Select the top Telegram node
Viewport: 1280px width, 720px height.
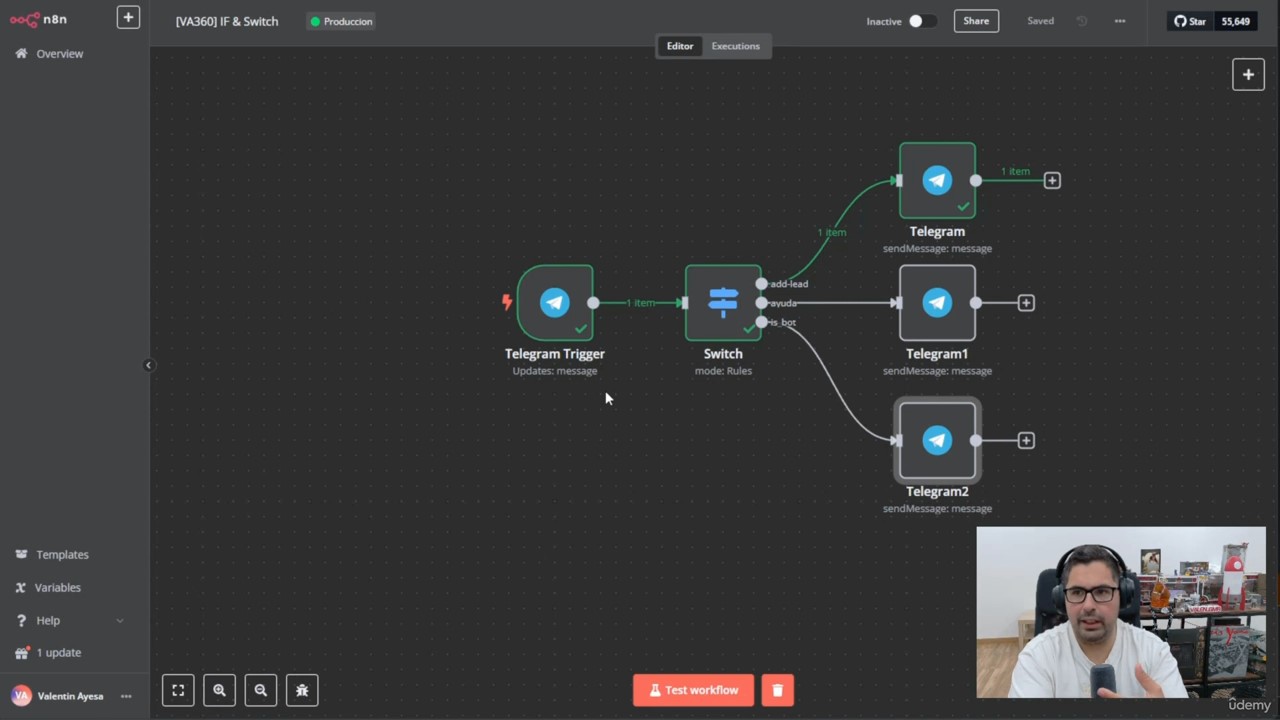pyautogui.click(x=937, y=180)
